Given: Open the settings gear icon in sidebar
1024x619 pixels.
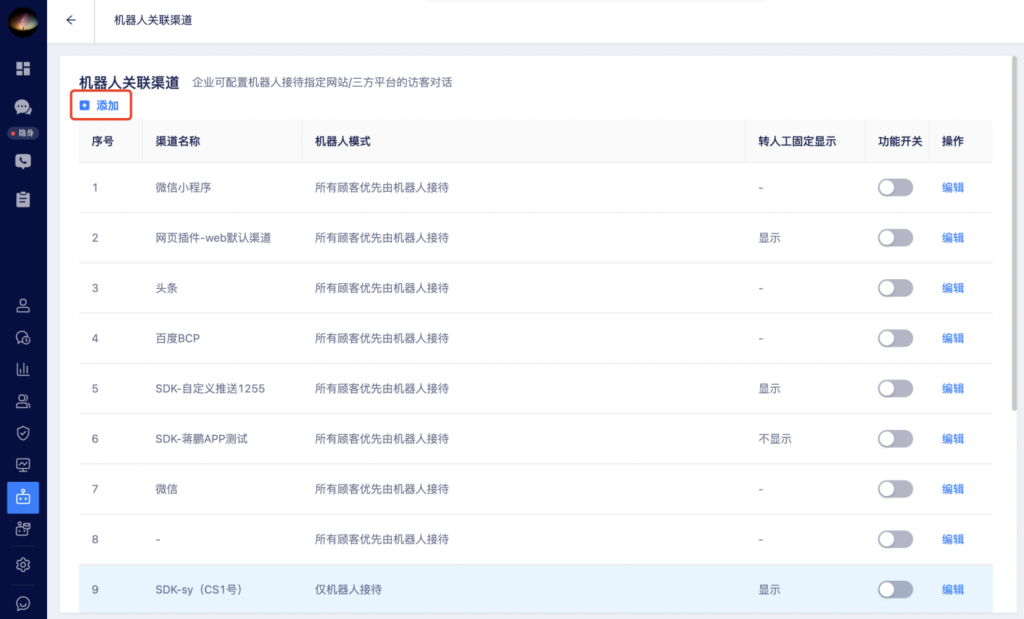Looking at the screenshot, I should (23, 565).
